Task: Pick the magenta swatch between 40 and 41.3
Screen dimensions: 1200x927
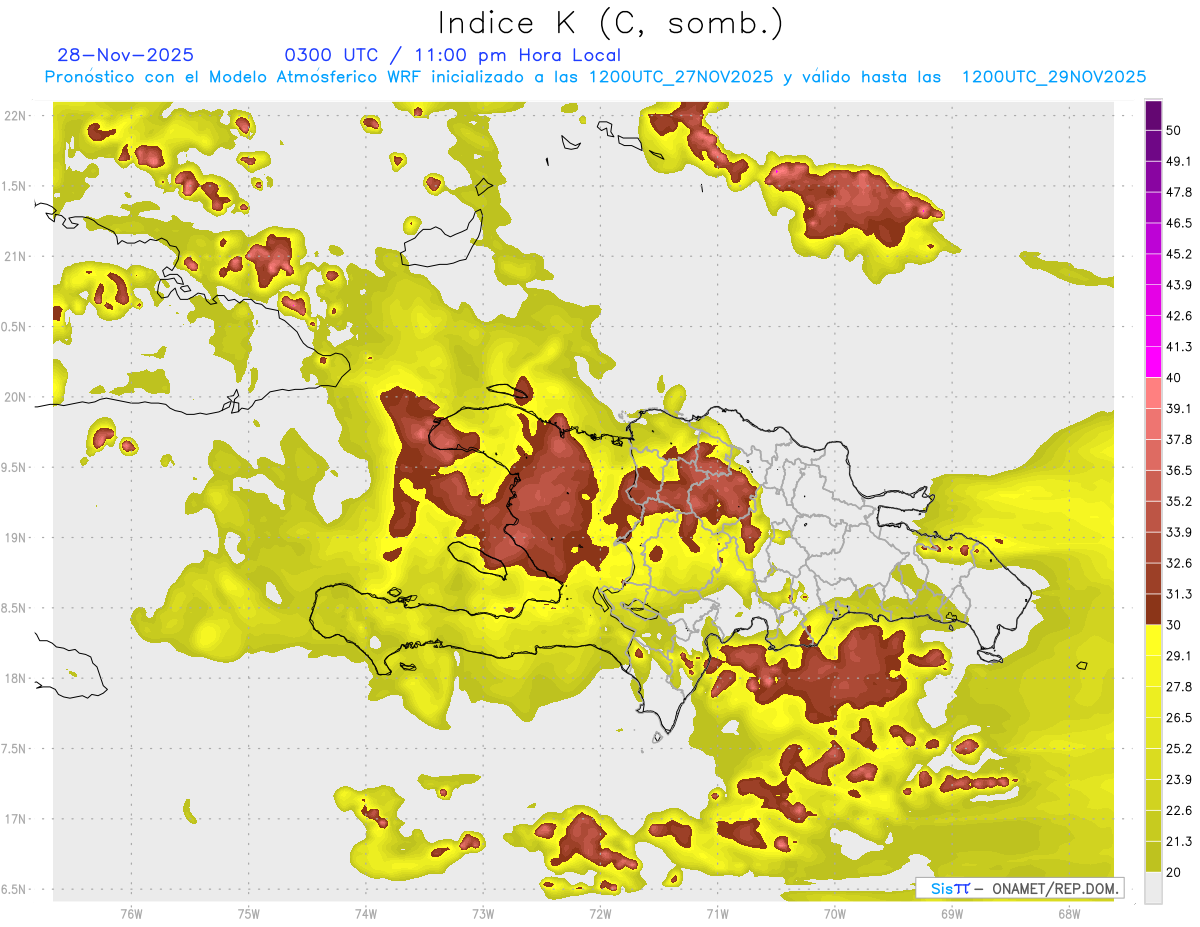Action: [x=1153, y=362]
